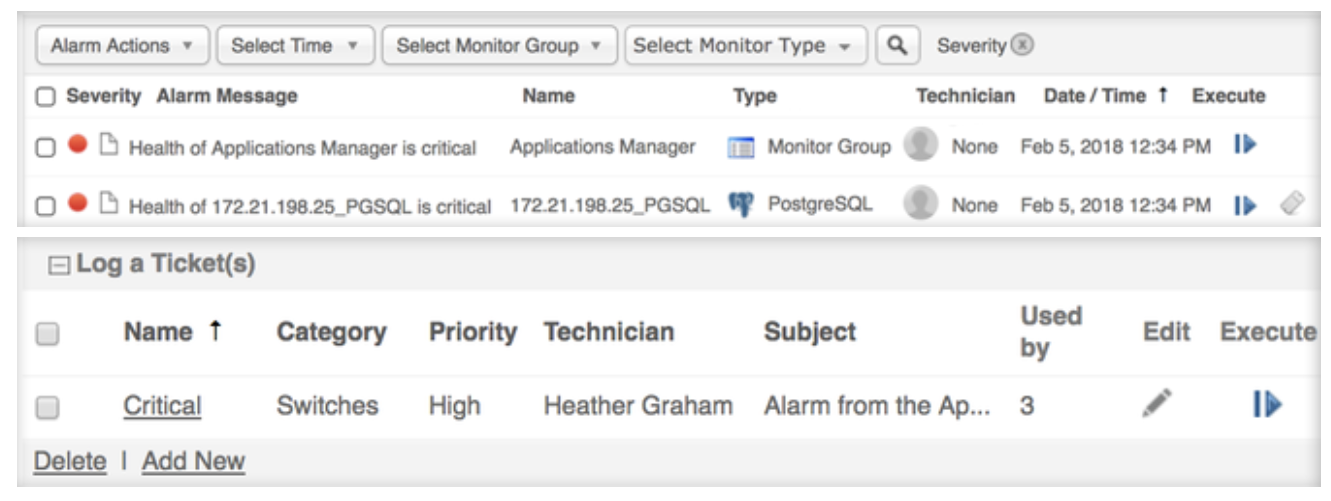1331x501 pixels.
Task: Execute action for PostgreSQL alarm
Action: pos(1244,205)
